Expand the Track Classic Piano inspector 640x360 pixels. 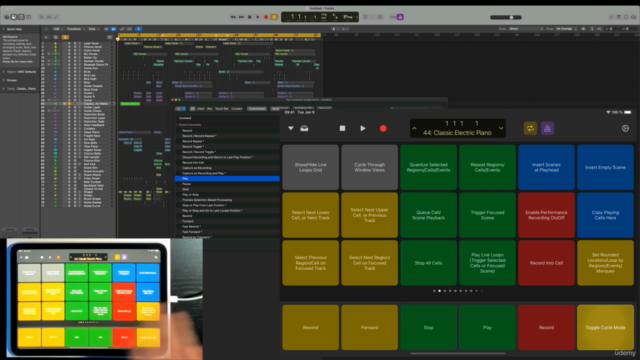(4, 89)
